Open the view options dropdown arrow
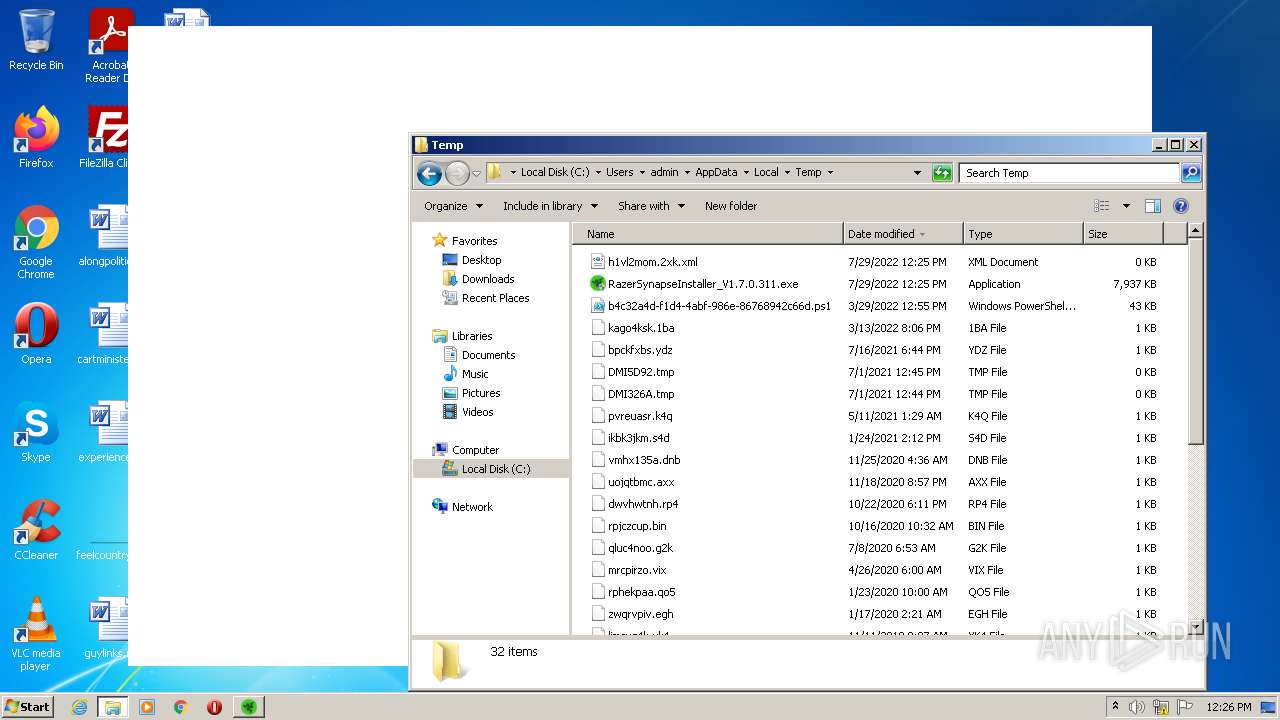 pos(1125,206)
